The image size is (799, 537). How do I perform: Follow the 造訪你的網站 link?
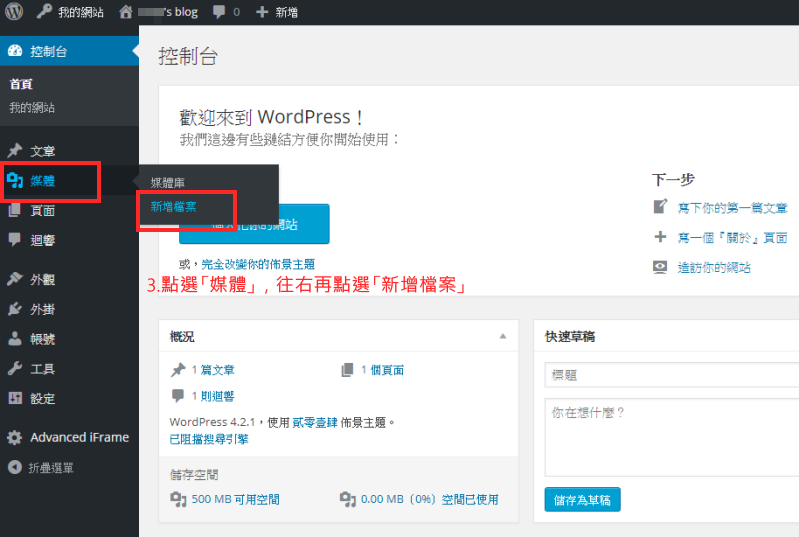tap(714, 267)
